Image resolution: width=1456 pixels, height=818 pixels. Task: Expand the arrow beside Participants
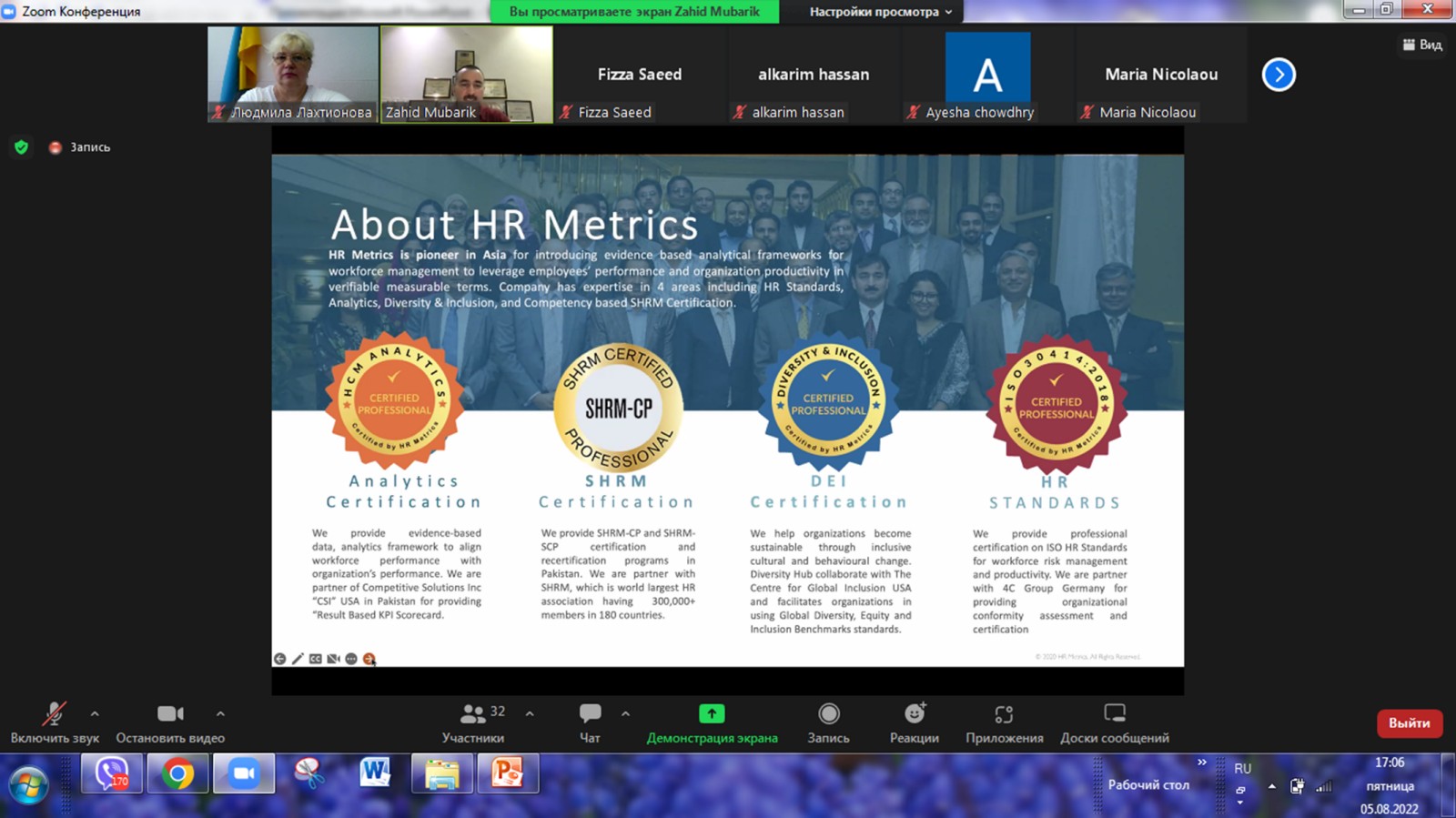tap(530, 714)
